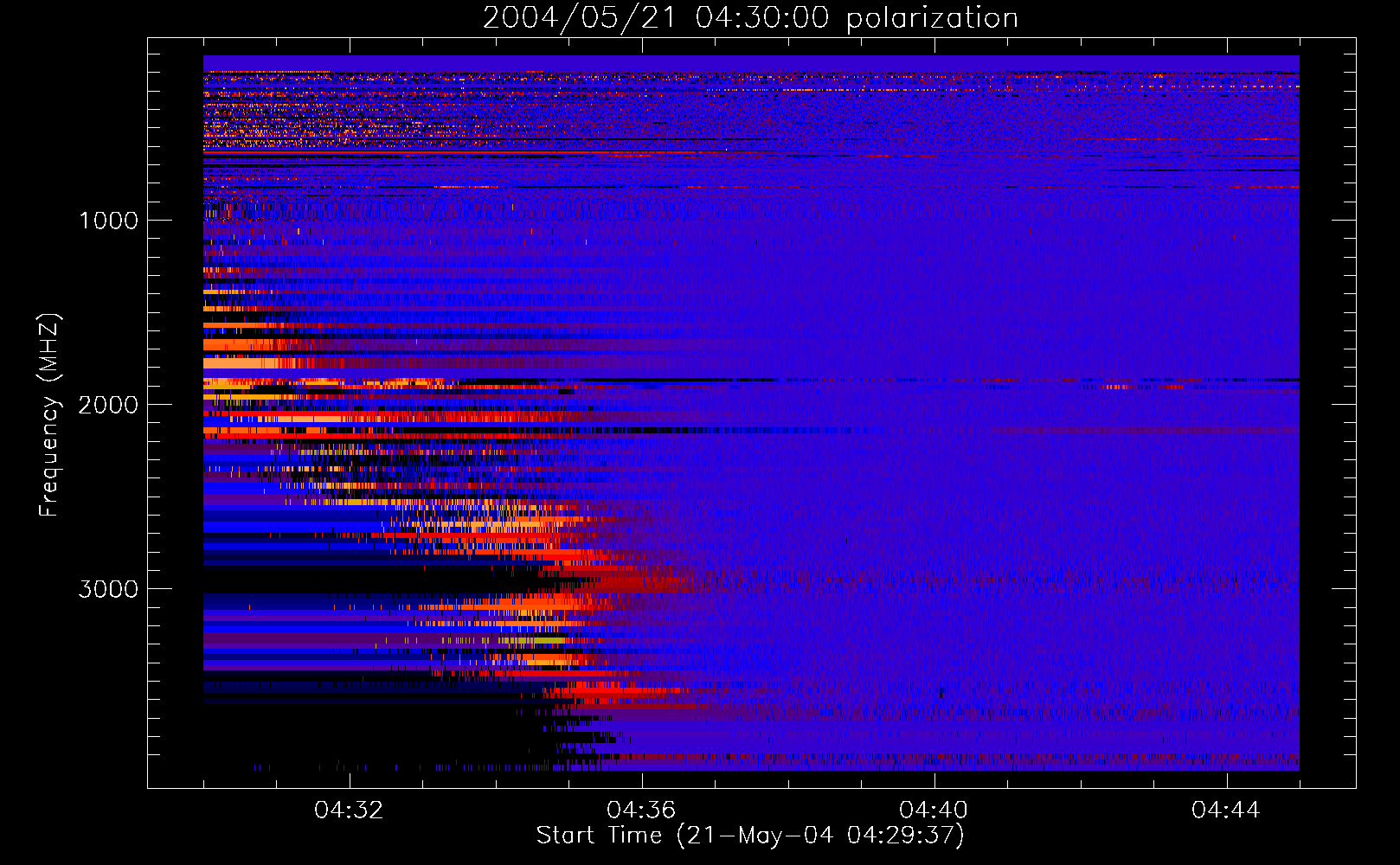Screen dimensions: 1400x865
Task: Click the 3000 frequency axis label
Action: click(x=108, y=589)
